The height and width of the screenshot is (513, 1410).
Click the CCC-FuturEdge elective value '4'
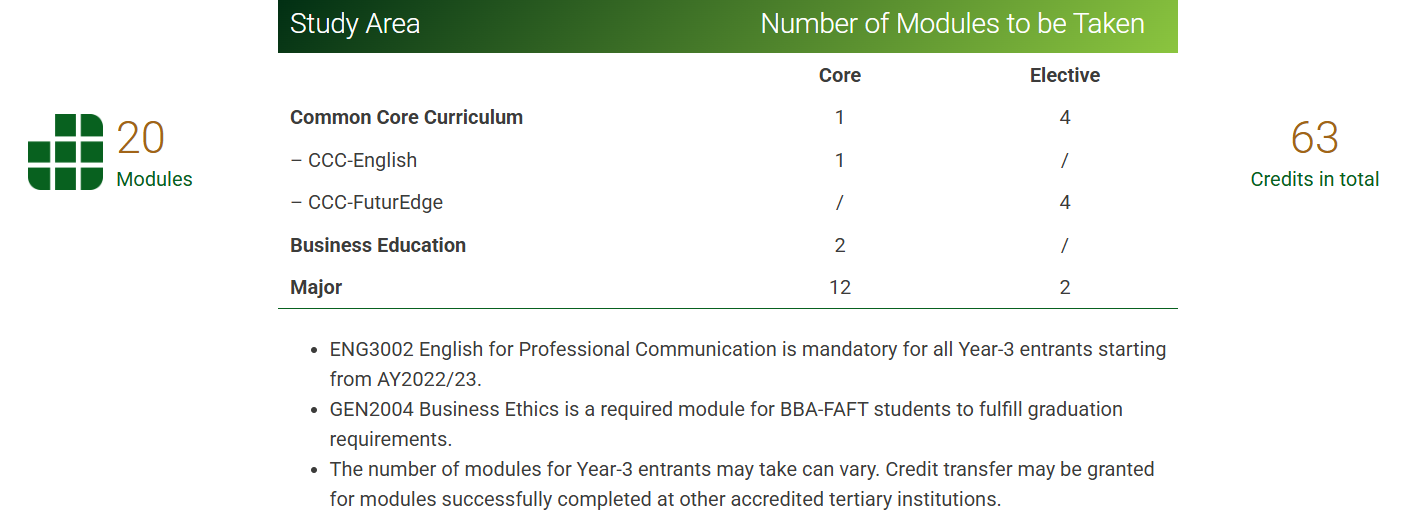(x=1065, y=202)
